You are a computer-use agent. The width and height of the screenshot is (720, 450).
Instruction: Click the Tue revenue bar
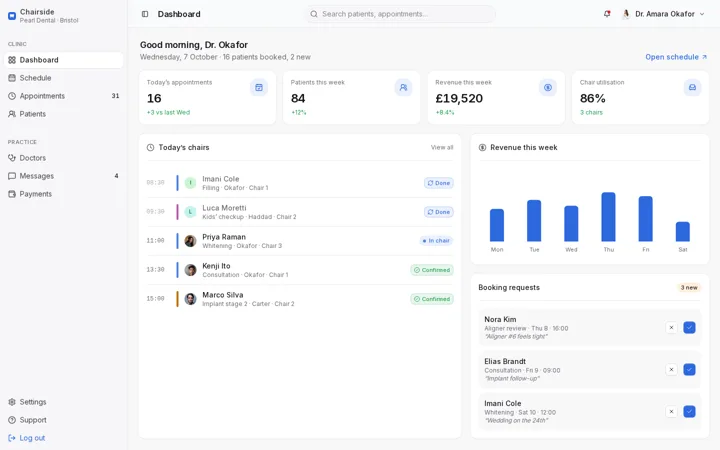pos(534,221)
